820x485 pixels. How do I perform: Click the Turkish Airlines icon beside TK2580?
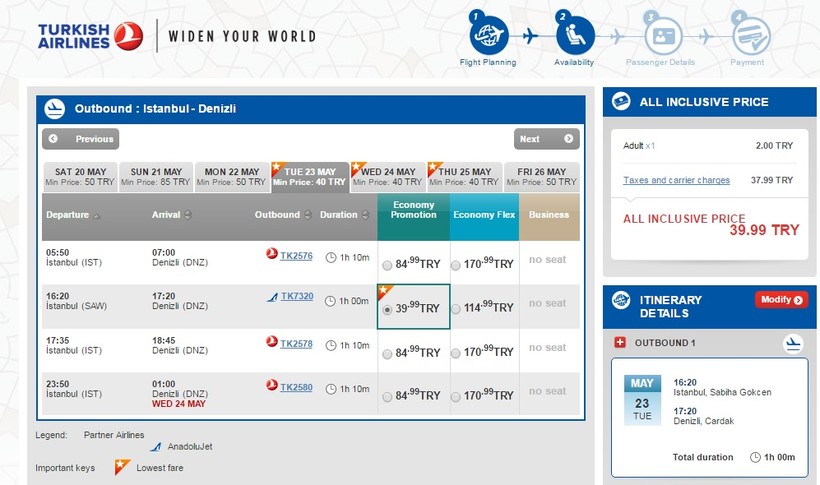(271, 385)
